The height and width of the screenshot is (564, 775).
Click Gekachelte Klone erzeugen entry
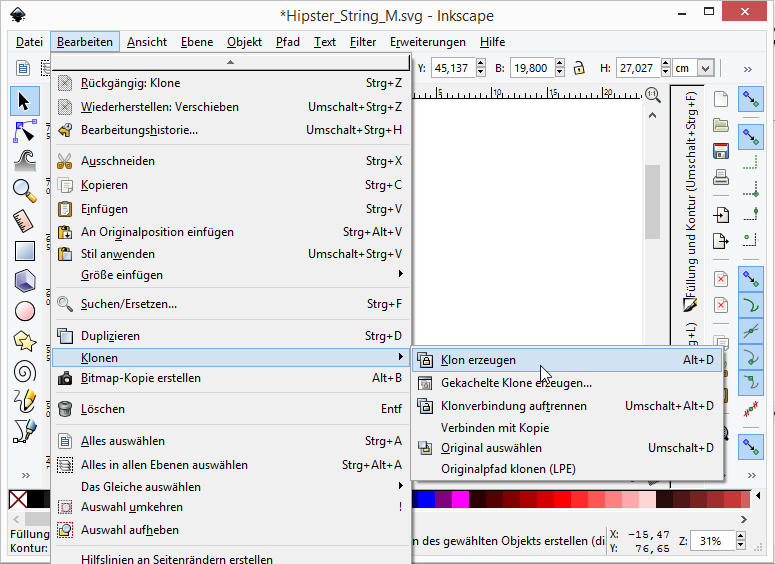tap(516, 383)
